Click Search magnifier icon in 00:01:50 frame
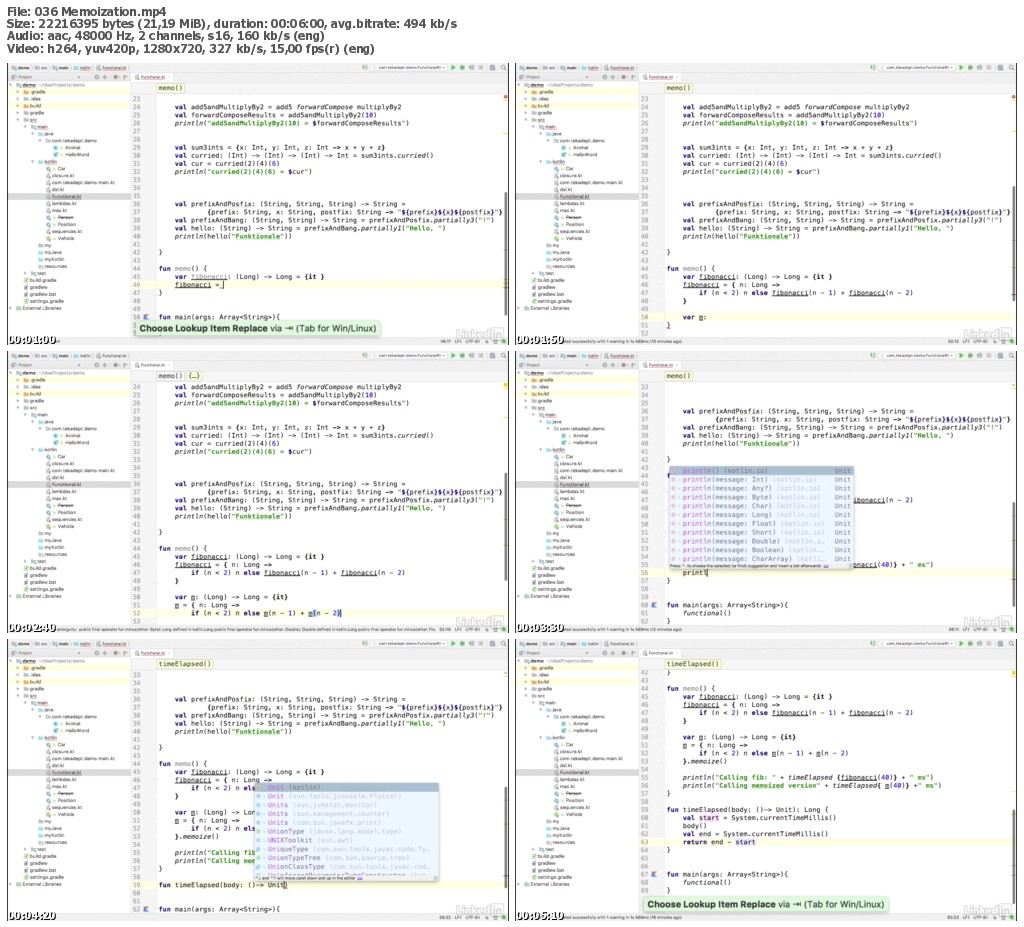This screenshot has height=927, width=1024. [x=1012, y=67]
